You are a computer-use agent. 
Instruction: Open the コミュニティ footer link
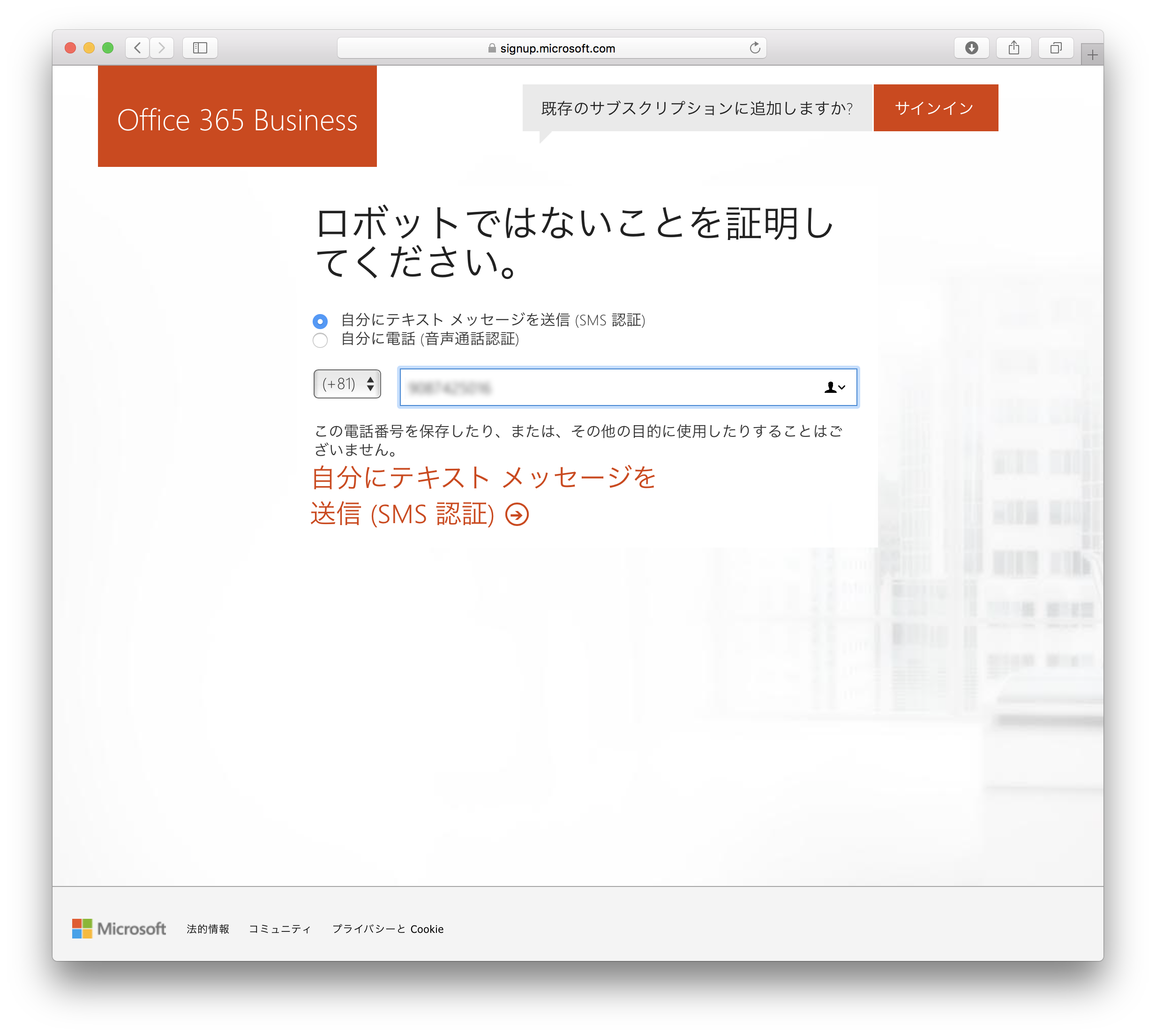[x=279, y=928]
